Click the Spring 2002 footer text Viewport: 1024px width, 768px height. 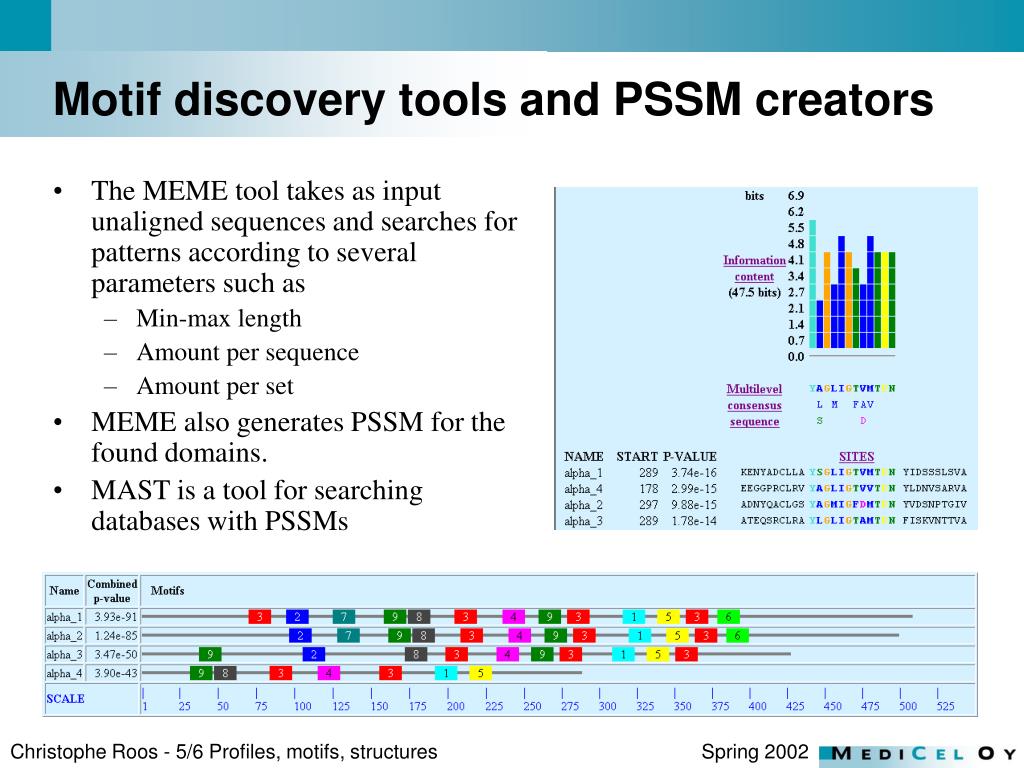tap(755, 752)
